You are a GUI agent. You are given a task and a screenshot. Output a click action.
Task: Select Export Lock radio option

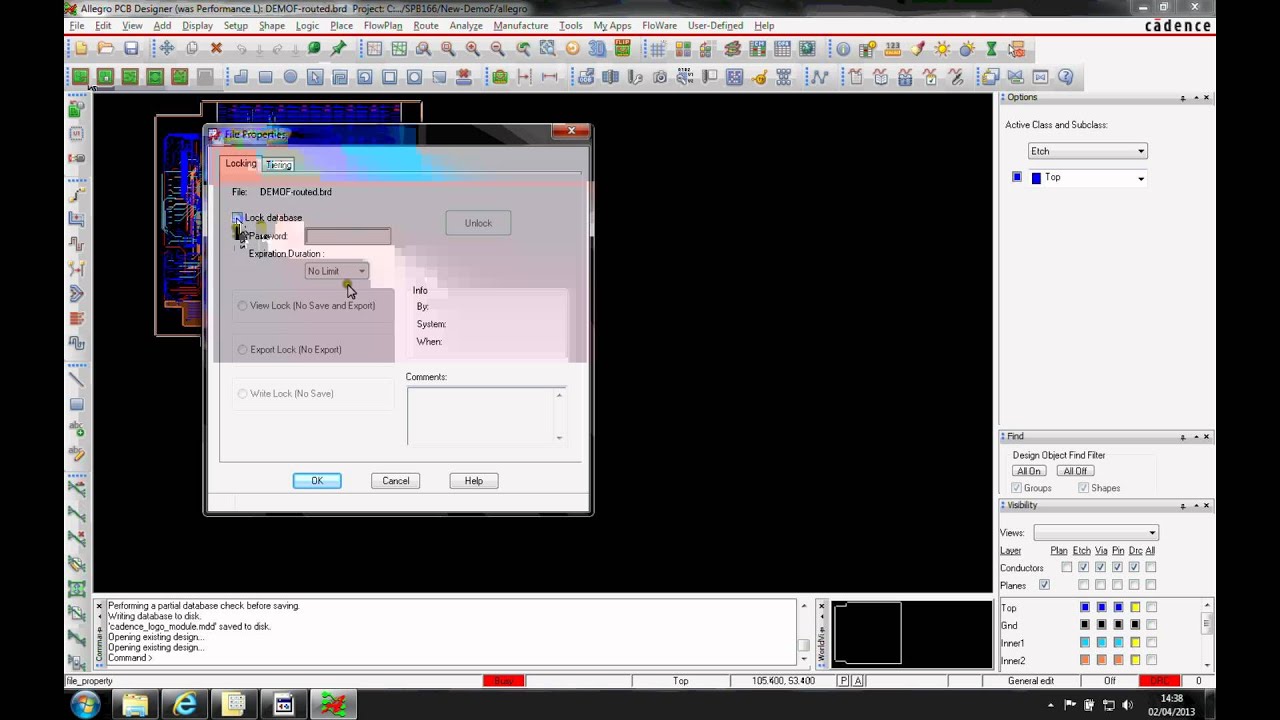(x=242, y=349)
